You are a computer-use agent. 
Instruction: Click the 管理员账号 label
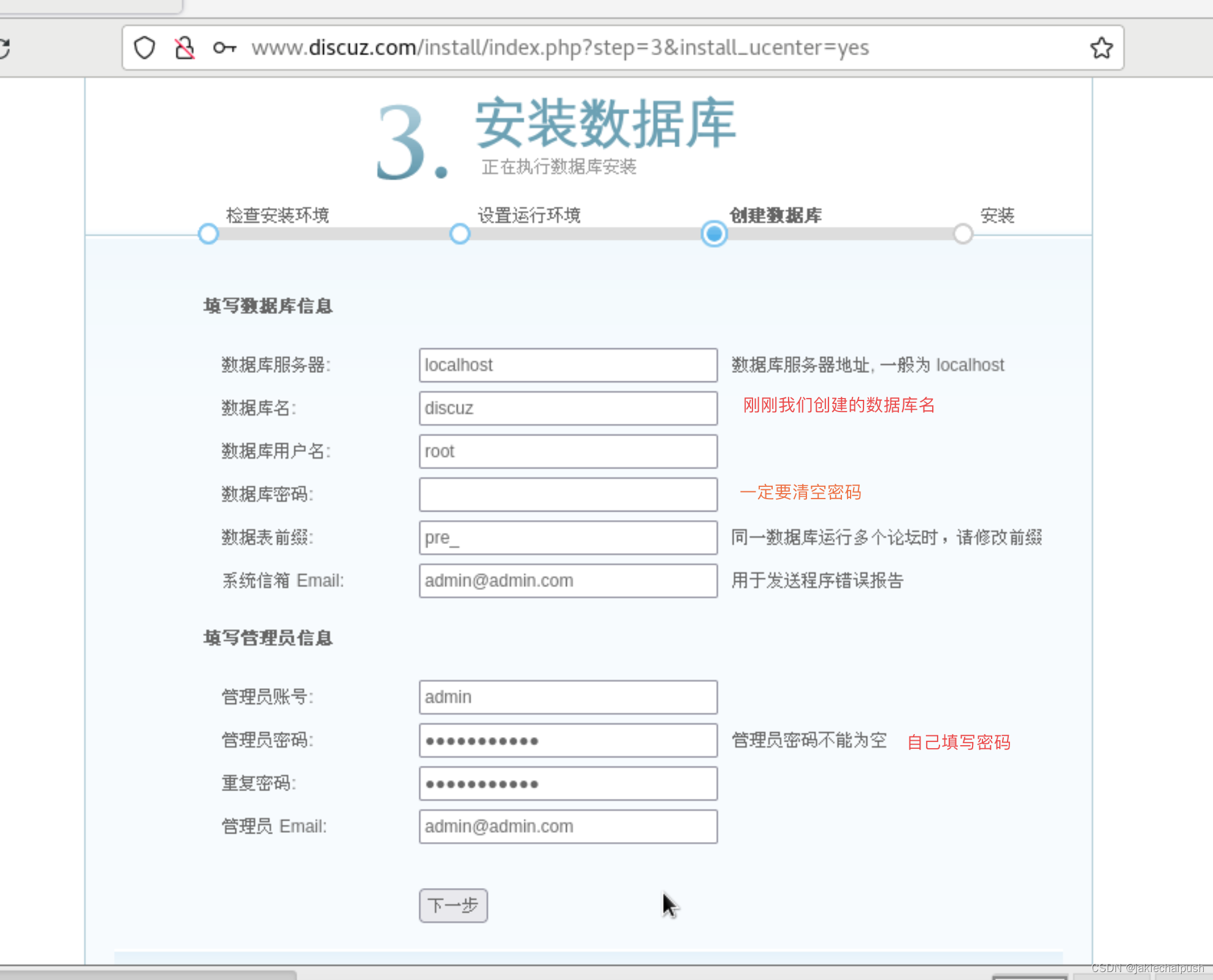pyautogui.click(x=267, y=697)
